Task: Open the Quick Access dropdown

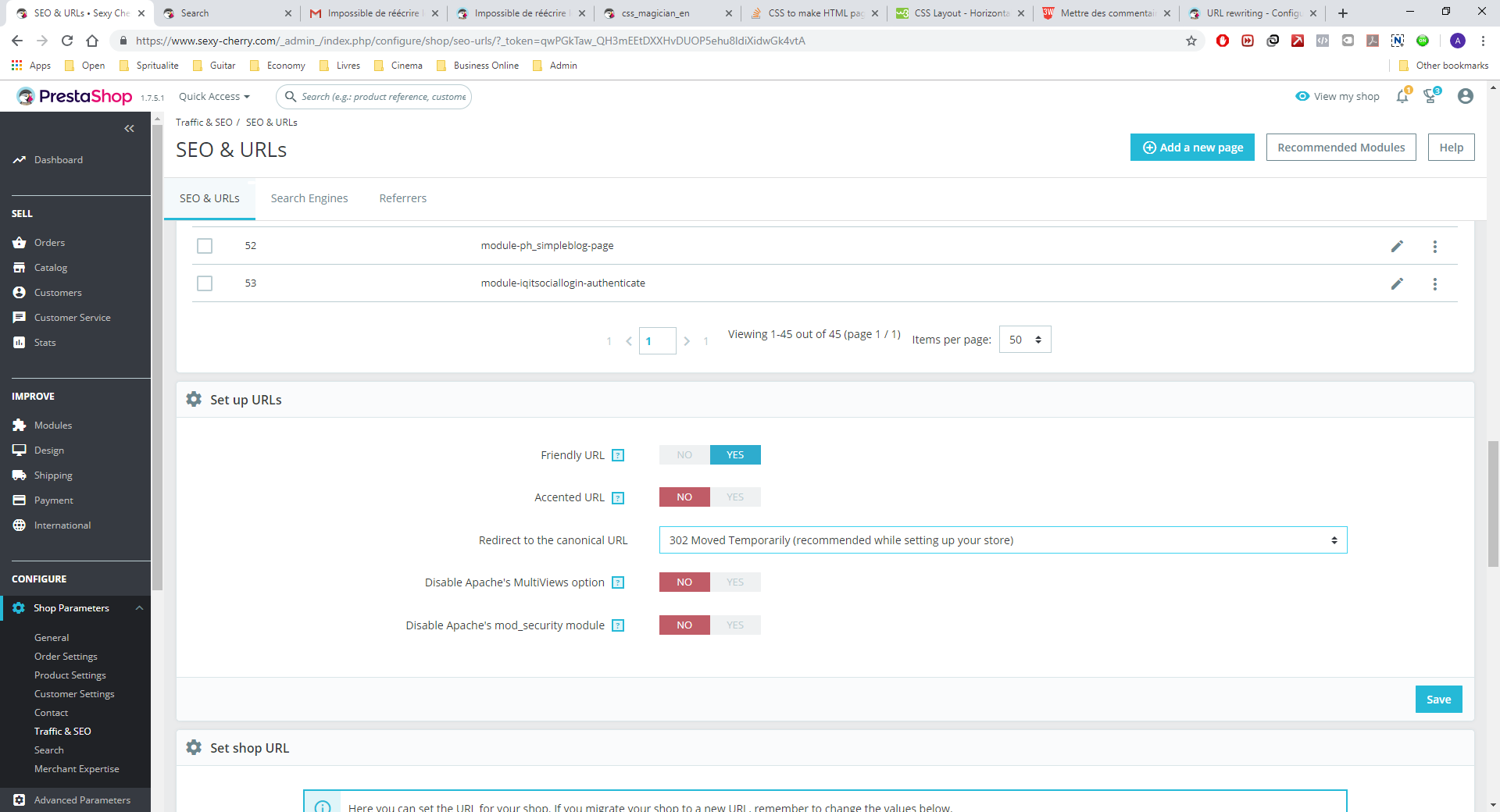Action: (214, 97)
